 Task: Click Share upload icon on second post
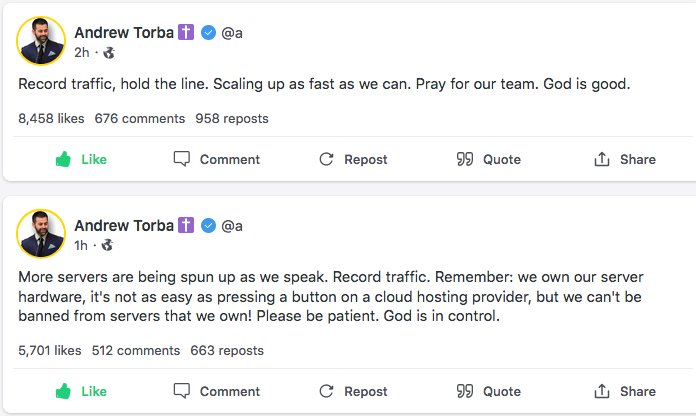click(x=602, y=391)
